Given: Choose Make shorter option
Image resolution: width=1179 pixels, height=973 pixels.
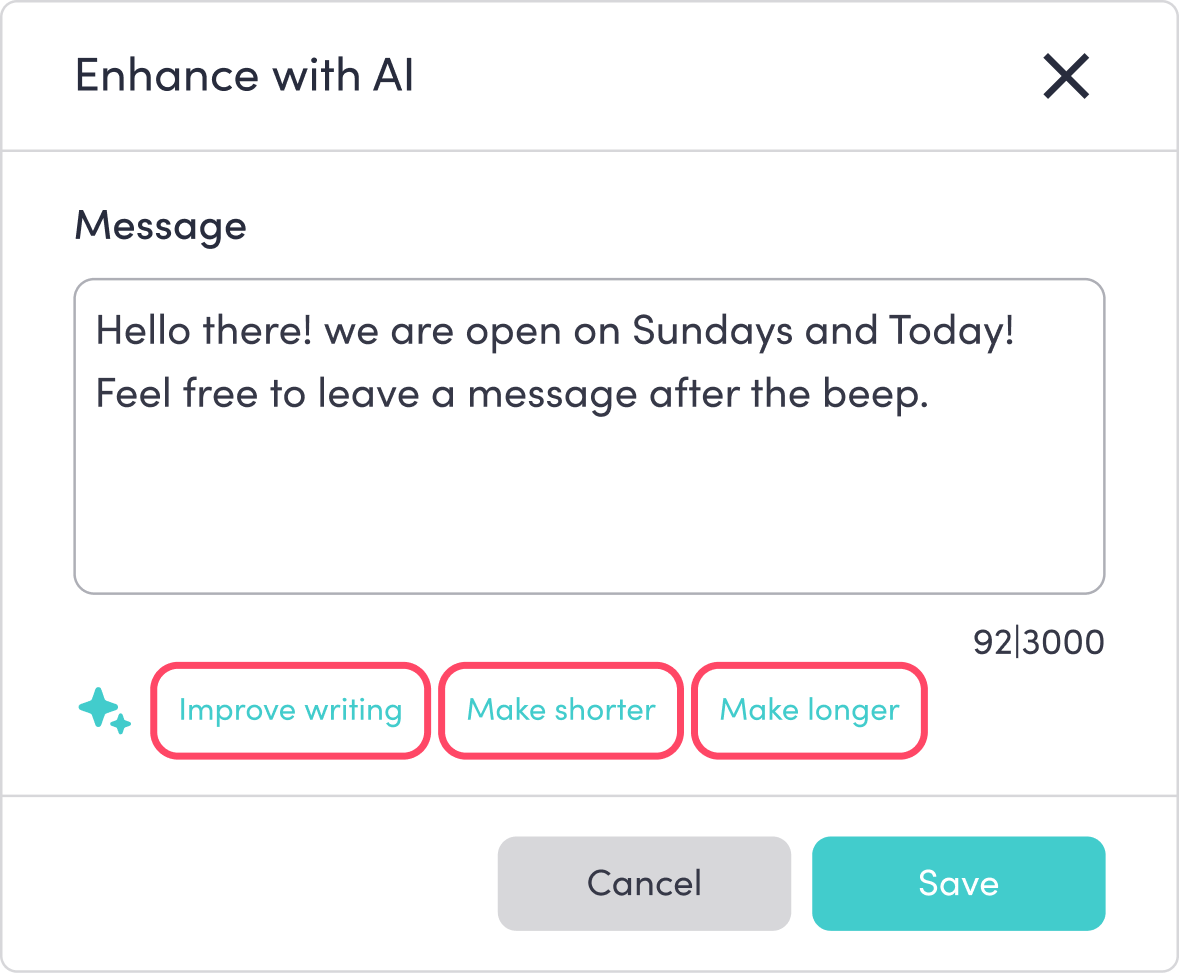Looking at the screenshot, I should point(561,710).
